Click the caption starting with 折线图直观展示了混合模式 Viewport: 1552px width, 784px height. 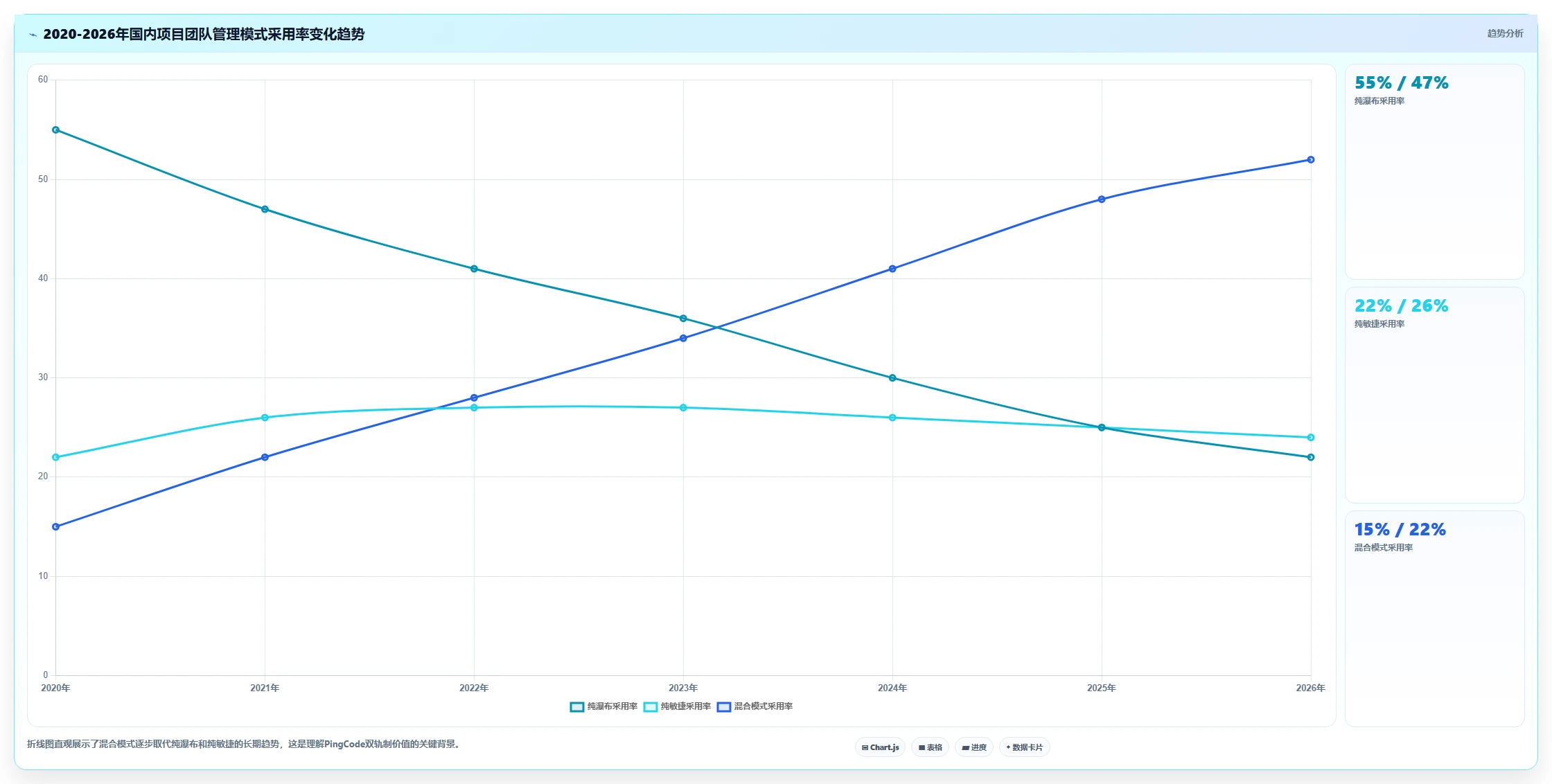[245, 745]
